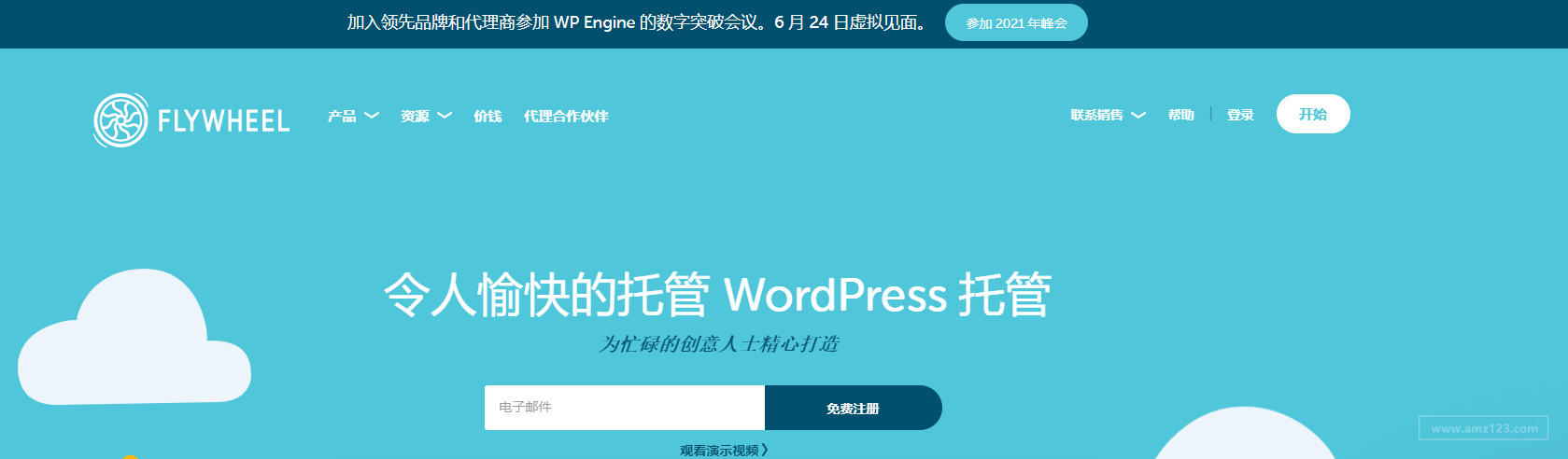Click the WP Engine announcement banner text
This screenshot has height=459, width=1568.
pos(637,22)
